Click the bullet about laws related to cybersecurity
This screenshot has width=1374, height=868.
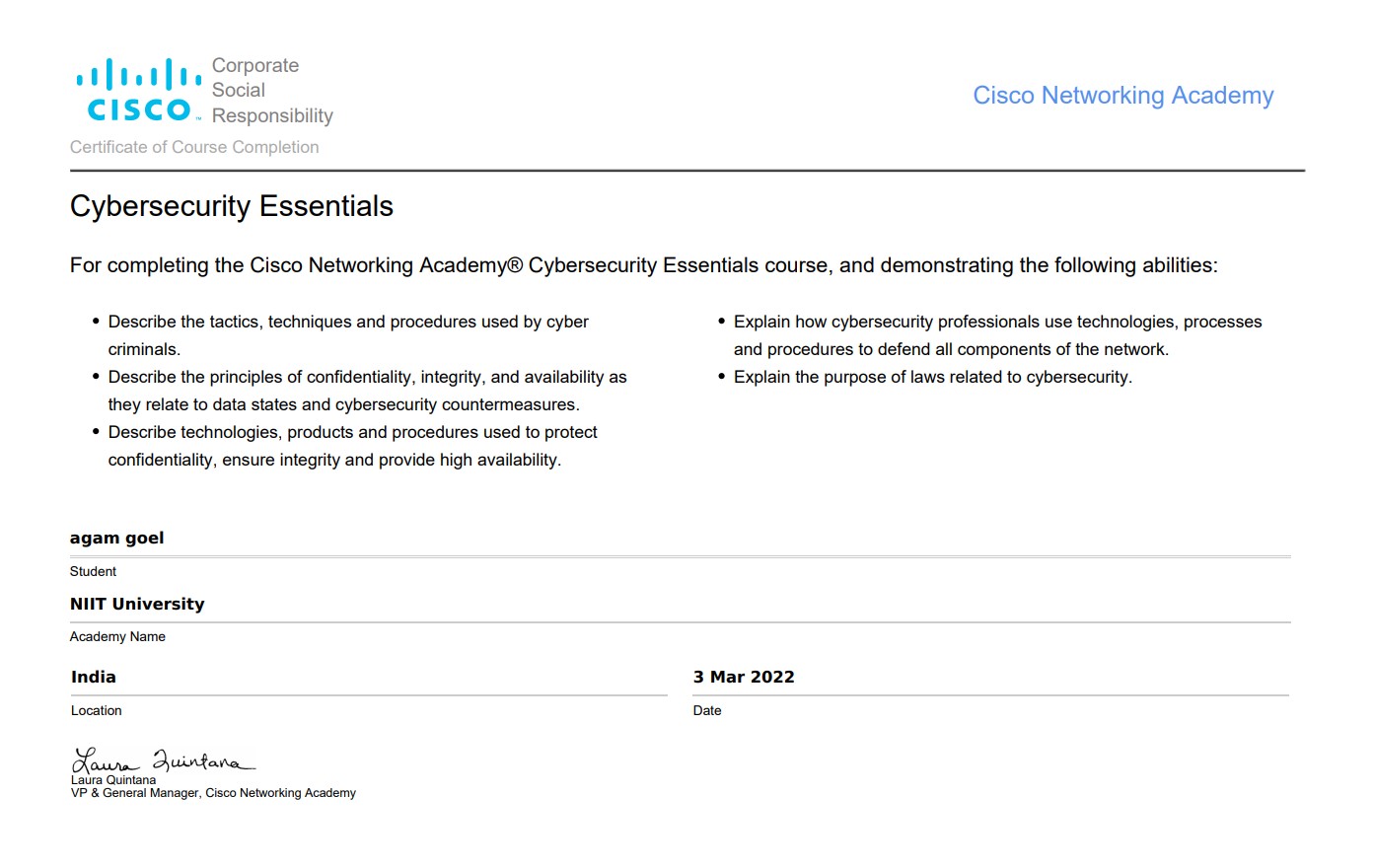pyautogui.click(x=932, y=377)
